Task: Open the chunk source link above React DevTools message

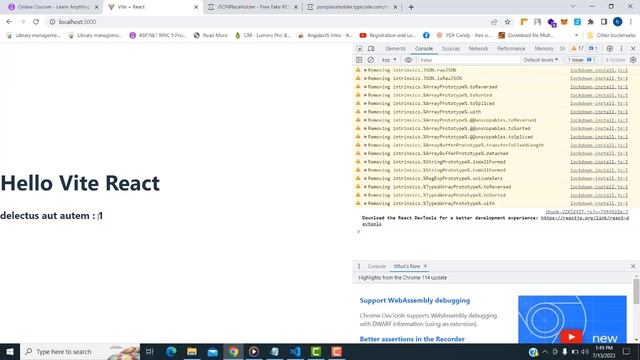Action: 587,212
